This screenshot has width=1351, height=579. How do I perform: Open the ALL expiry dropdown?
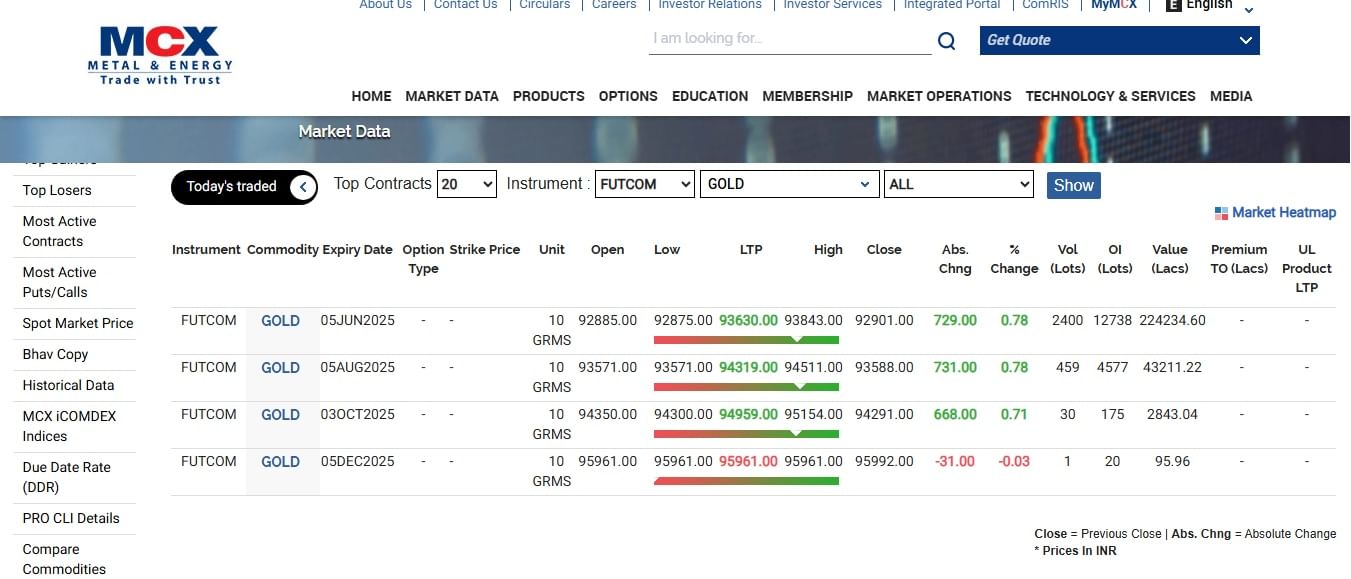click(x=959, y=184)
